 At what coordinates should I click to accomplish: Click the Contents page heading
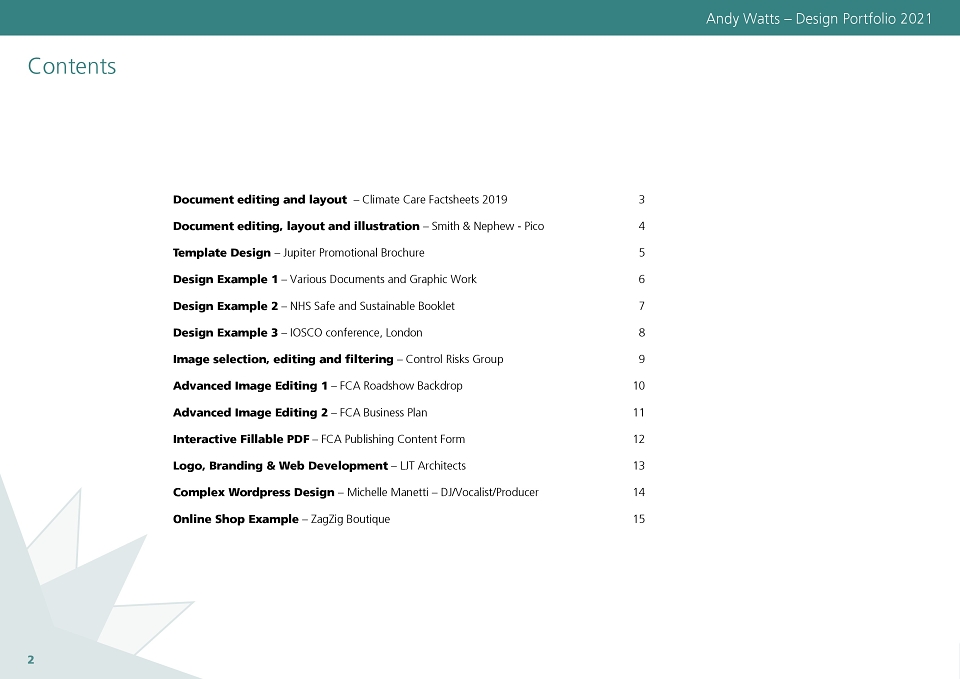(72, 66)
